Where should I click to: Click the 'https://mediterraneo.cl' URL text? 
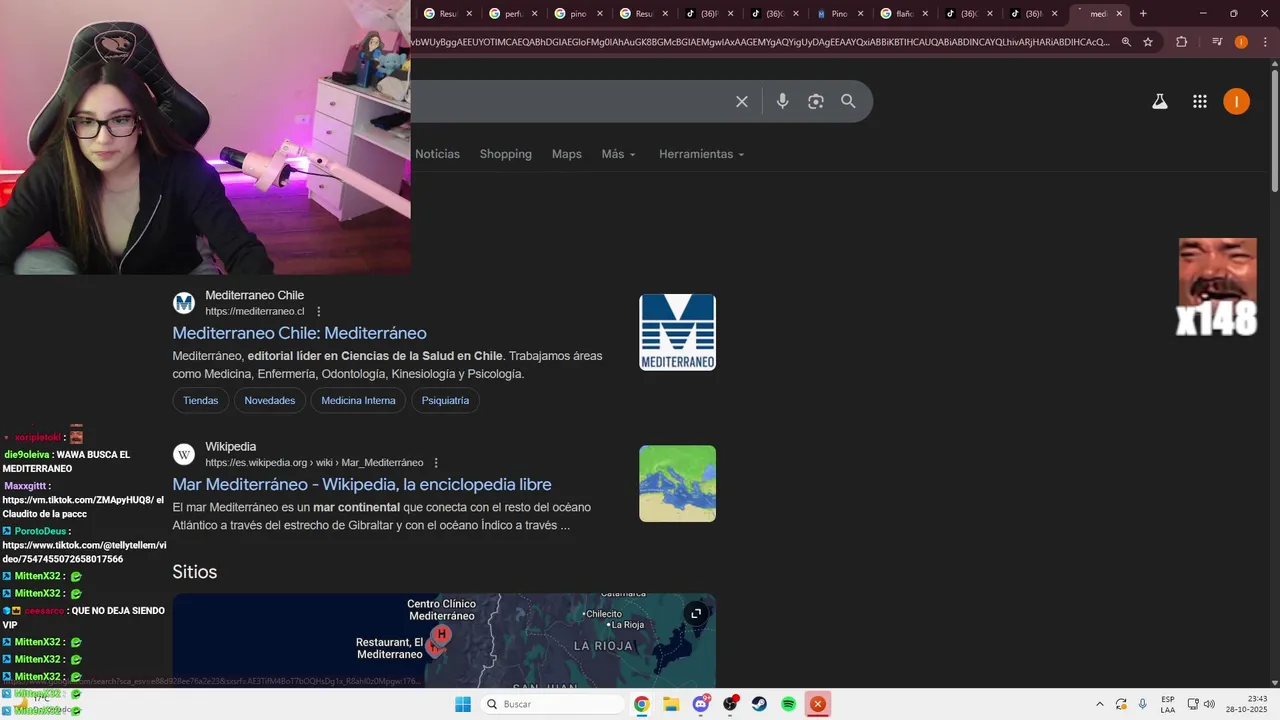(255, 311)
